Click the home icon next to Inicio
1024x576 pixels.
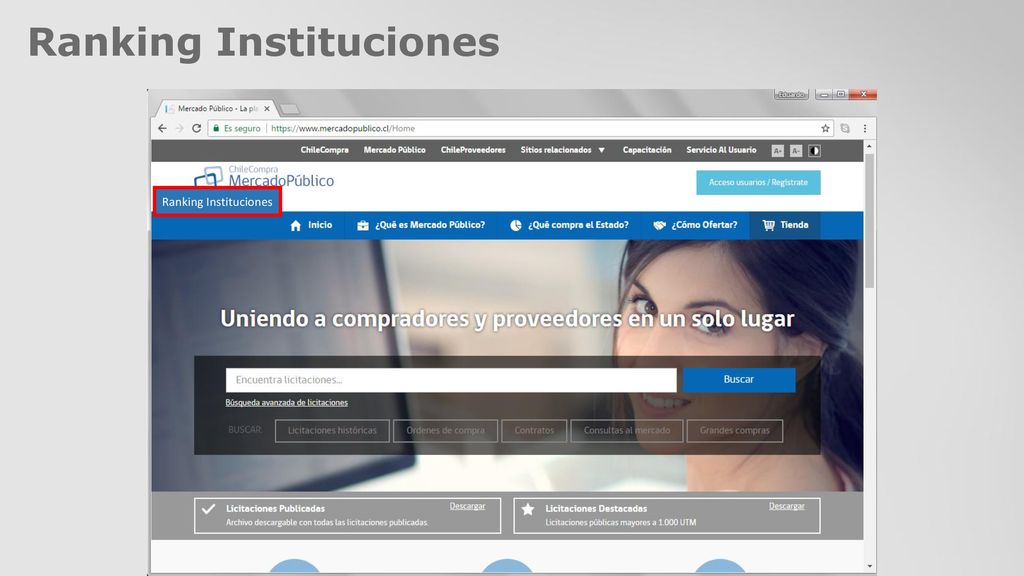pyautogui.click(x=296, y=225)
